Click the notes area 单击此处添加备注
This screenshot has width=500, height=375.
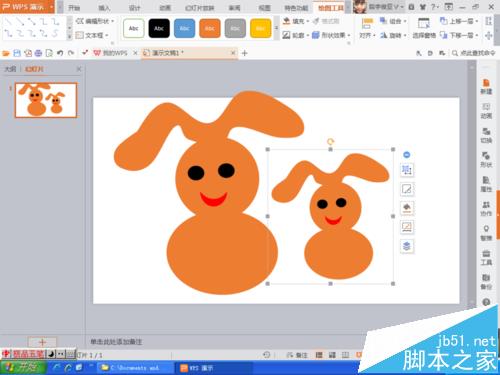pyautogui.click(x=116, y=342)
